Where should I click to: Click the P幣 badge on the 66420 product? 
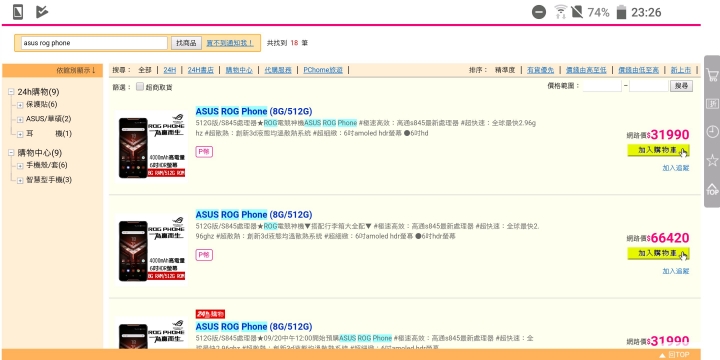pos(204,255)
